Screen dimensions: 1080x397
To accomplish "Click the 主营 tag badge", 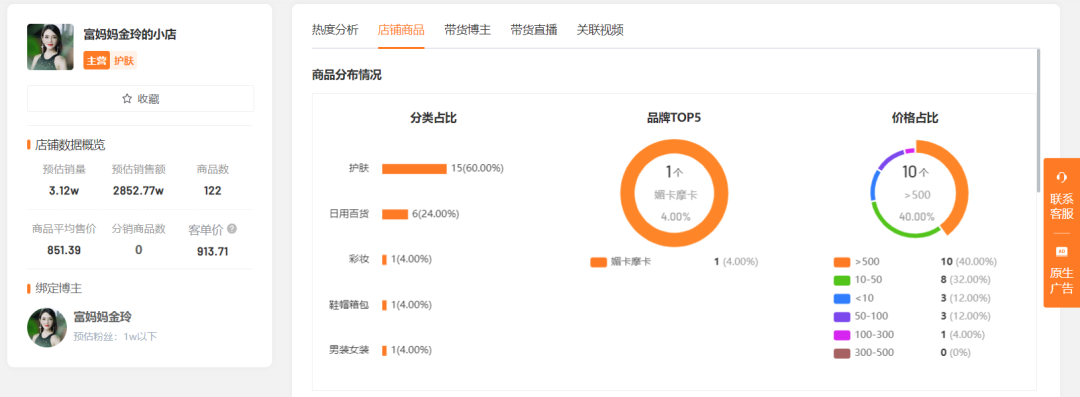I will 96,61.
